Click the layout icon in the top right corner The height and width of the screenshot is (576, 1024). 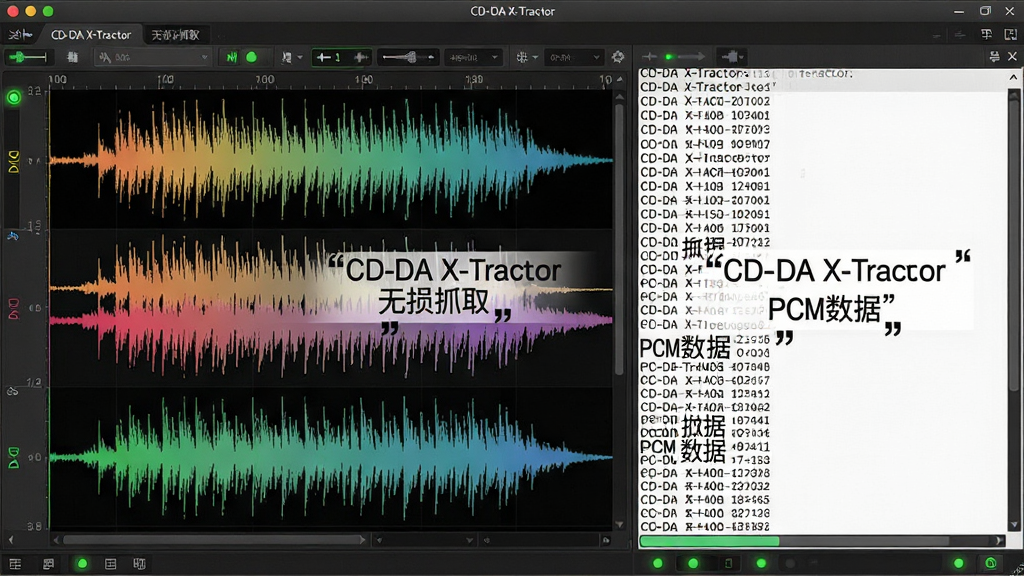(1010, 34)
